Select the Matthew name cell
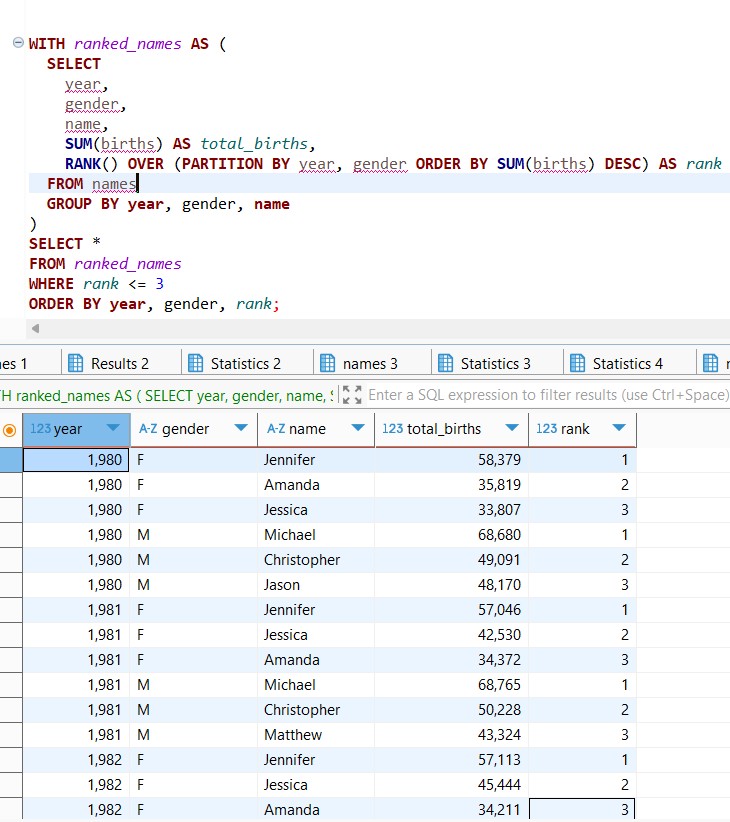 click(x=316, y=734)
